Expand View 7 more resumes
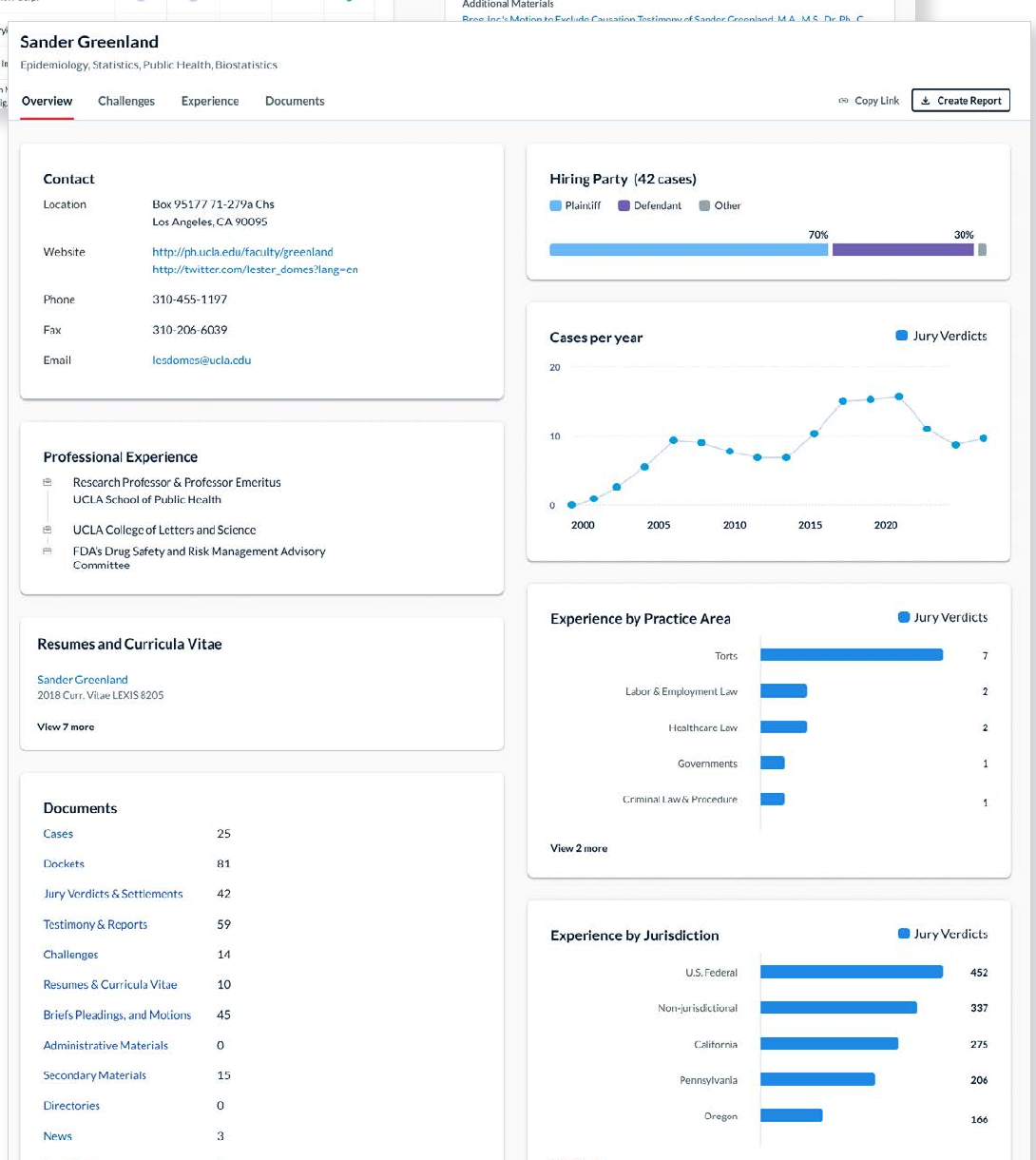This screenshot has width=1036, height=1160. point(66,726)
